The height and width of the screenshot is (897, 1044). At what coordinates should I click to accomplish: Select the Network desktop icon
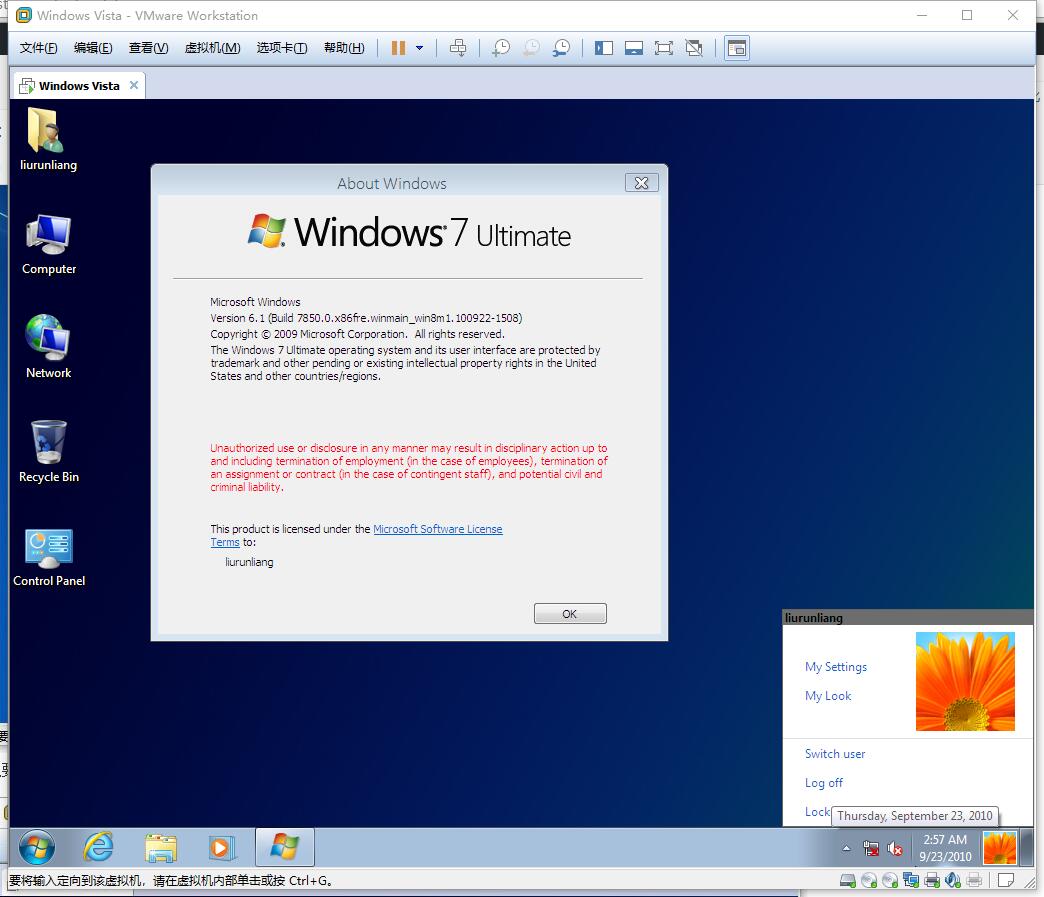click(x=49, y=348)
